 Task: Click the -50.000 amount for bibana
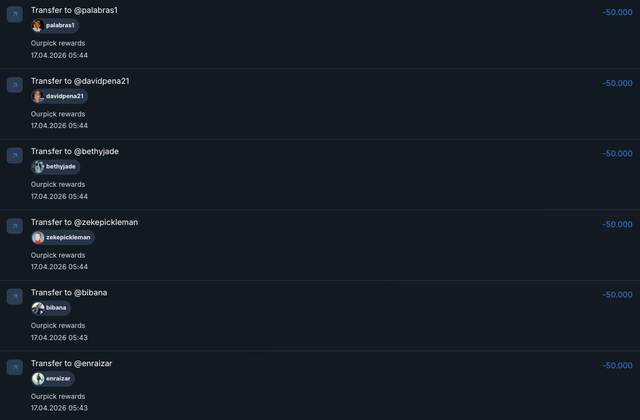[x=618, y=295]
